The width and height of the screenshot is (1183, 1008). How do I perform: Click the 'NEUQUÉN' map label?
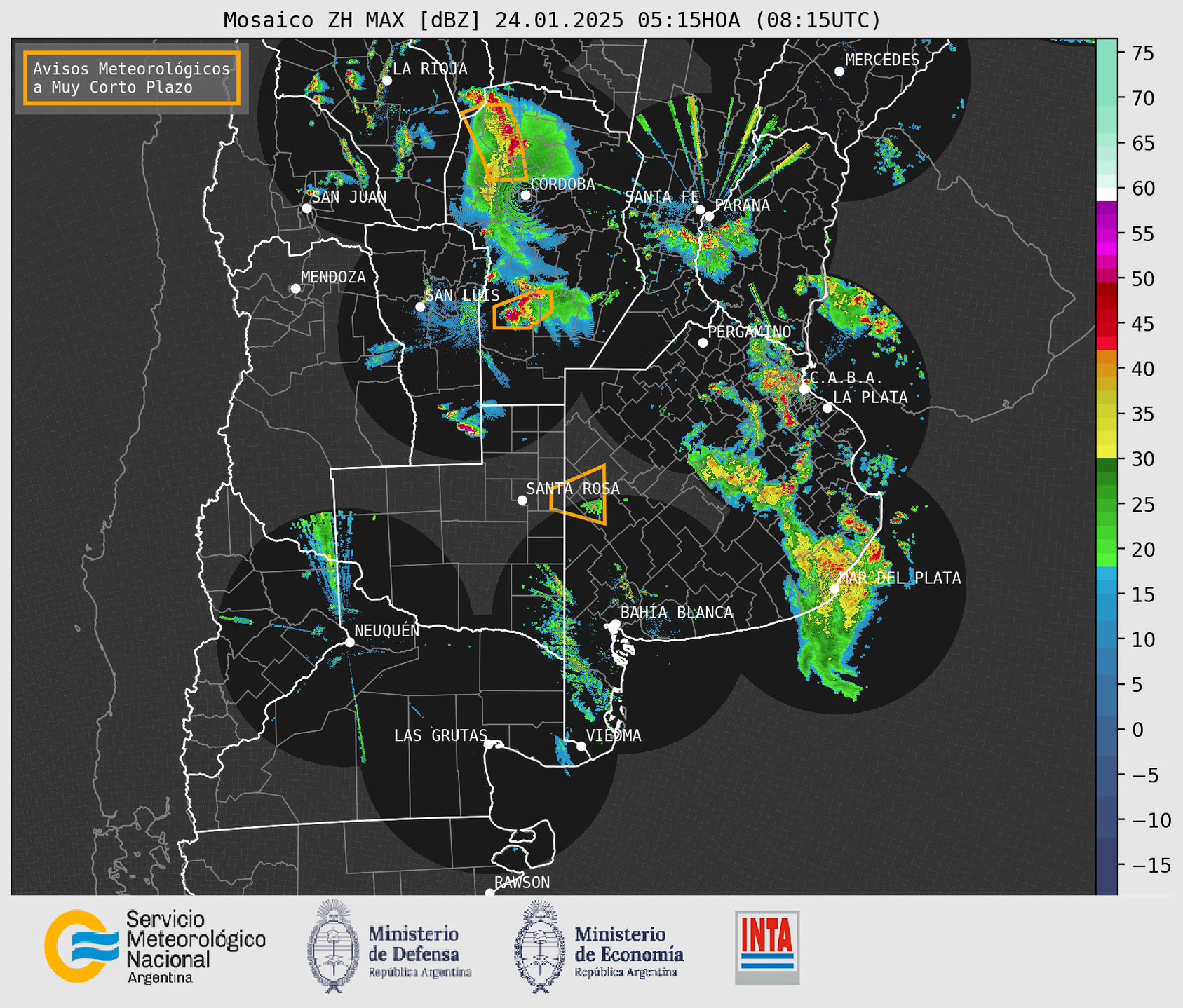point(386,630)
